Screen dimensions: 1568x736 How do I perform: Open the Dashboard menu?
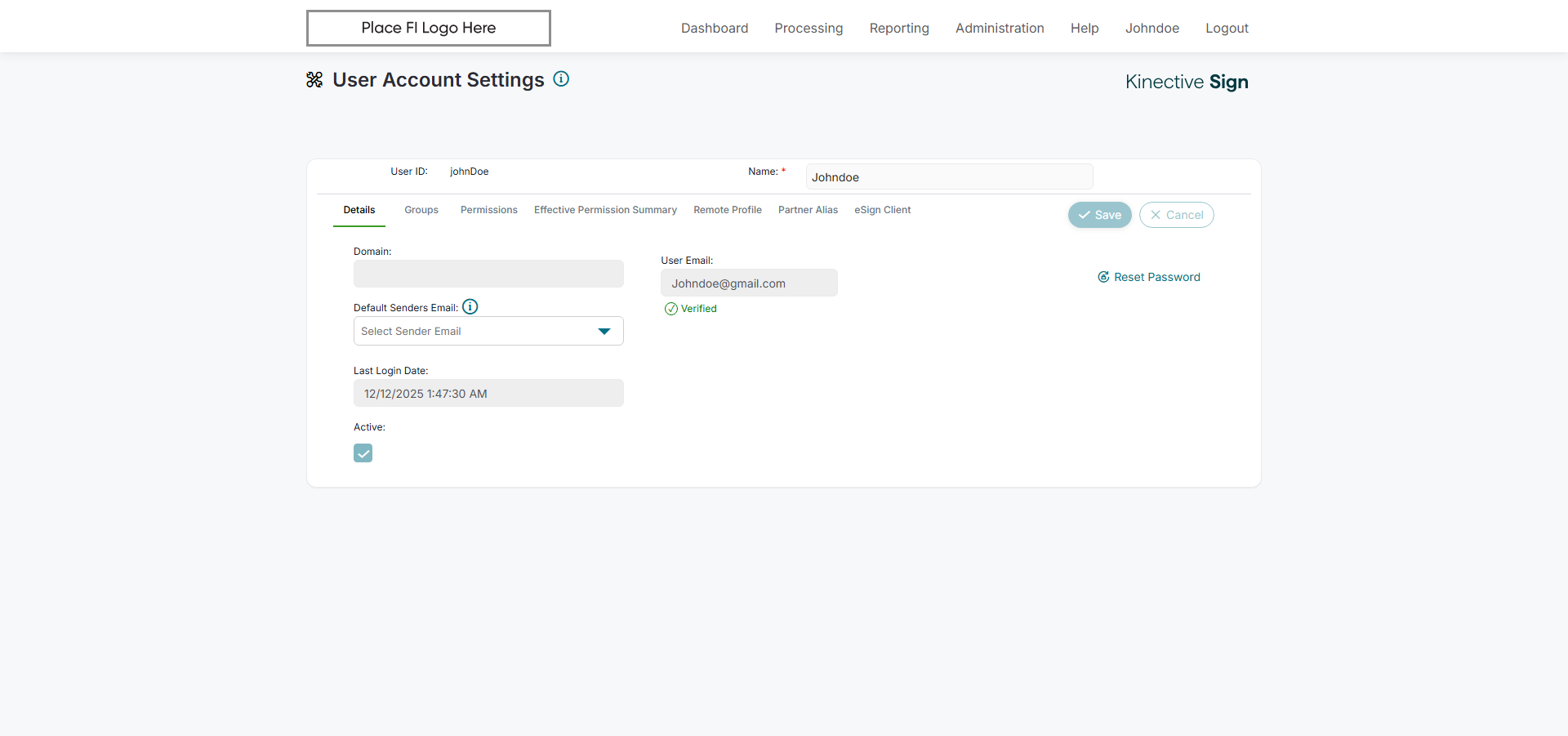point(715,28)
